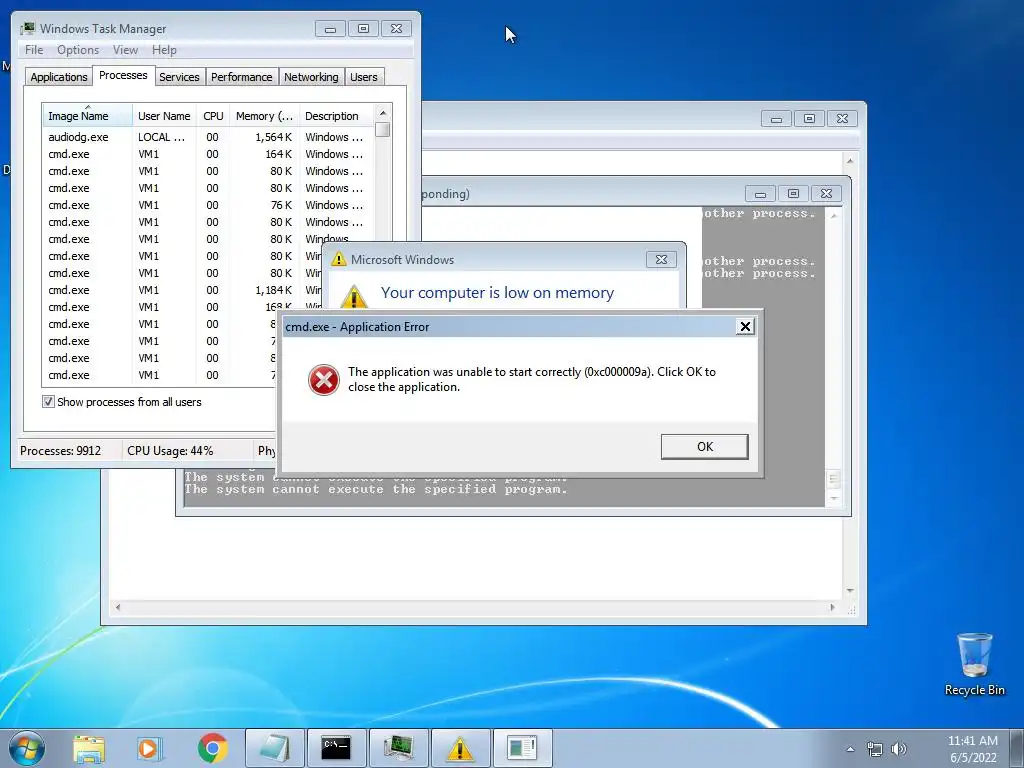
Task: Open the Windows Start menu
Action: (x=26, y=748)
